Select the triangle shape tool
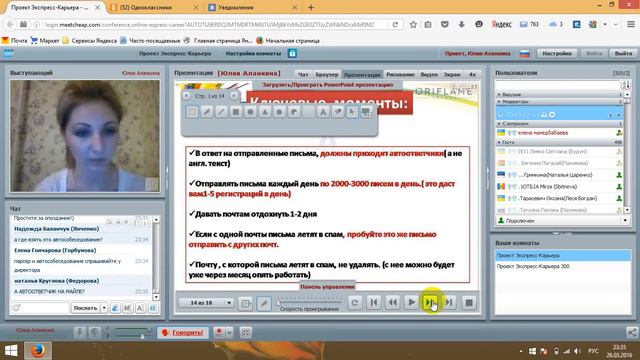 tap(265, 111)
